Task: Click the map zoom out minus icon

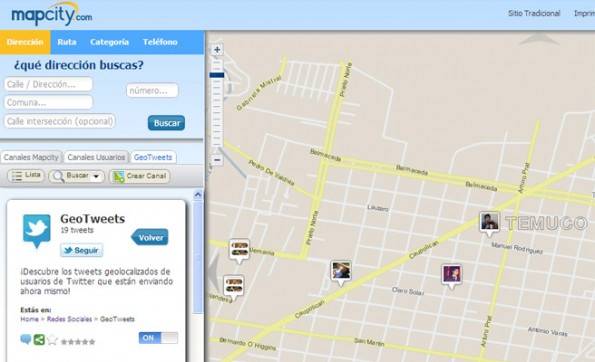Action: pos(217,160)
